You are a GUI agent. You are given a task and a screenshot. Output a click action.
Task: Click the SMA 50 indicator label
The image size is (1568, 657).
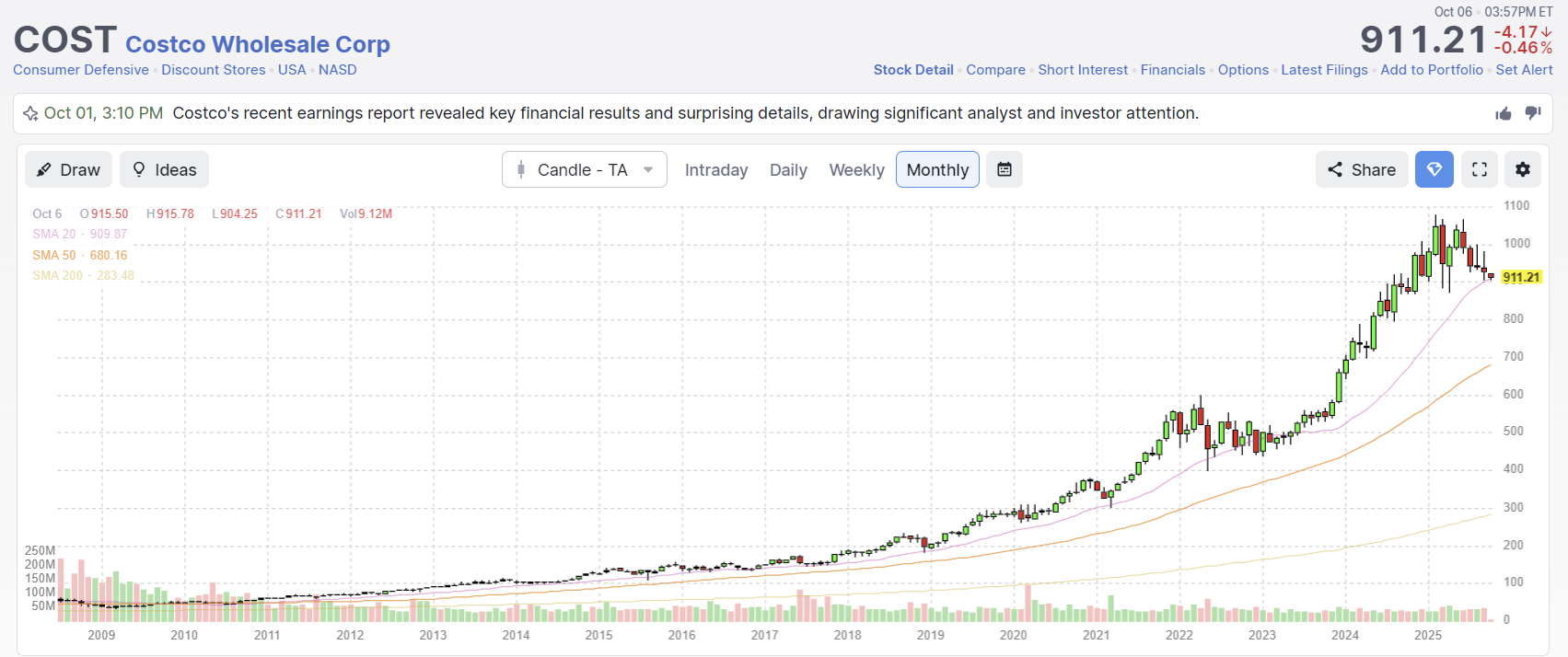click(80, 255)
